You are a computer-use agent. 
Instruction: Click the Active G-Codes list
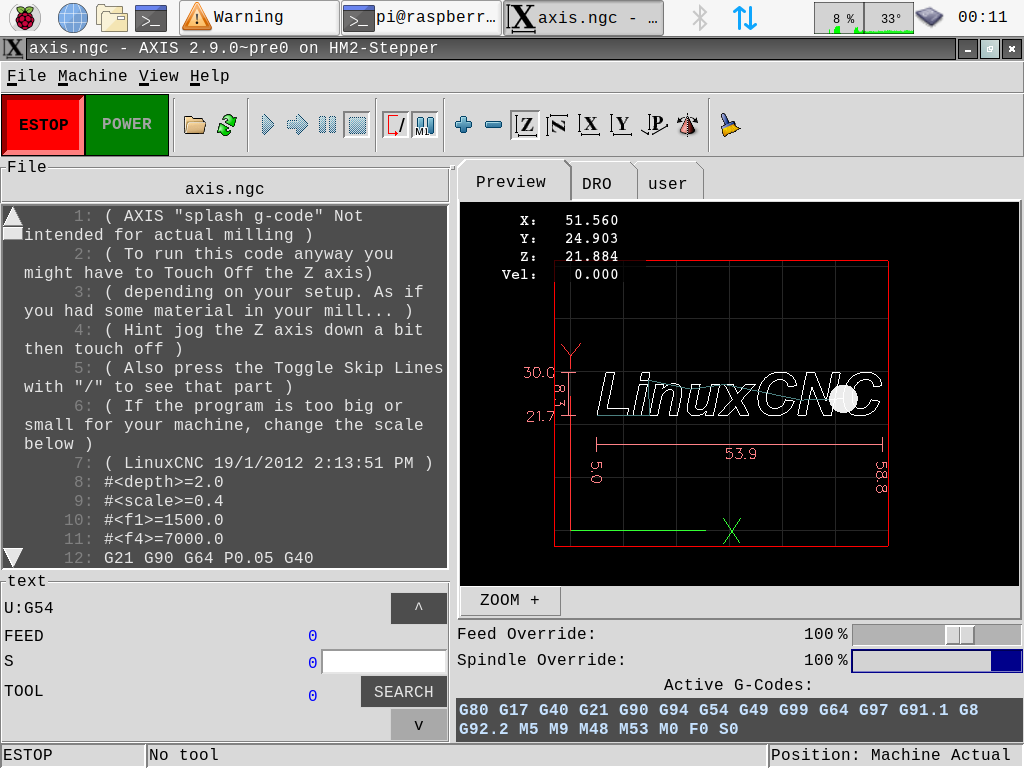tap(739, 719)
